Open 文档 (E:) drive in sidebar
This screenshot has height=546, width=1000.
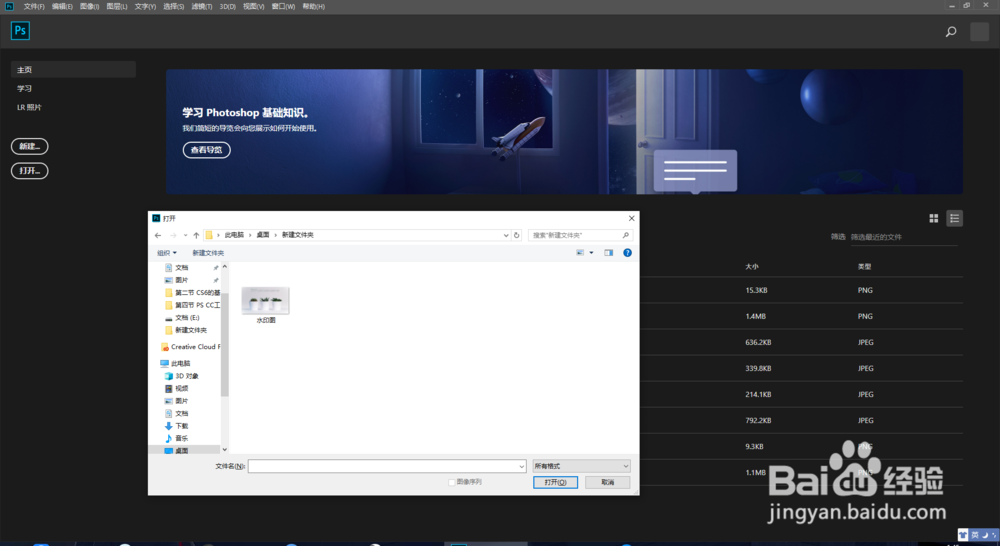182,318
